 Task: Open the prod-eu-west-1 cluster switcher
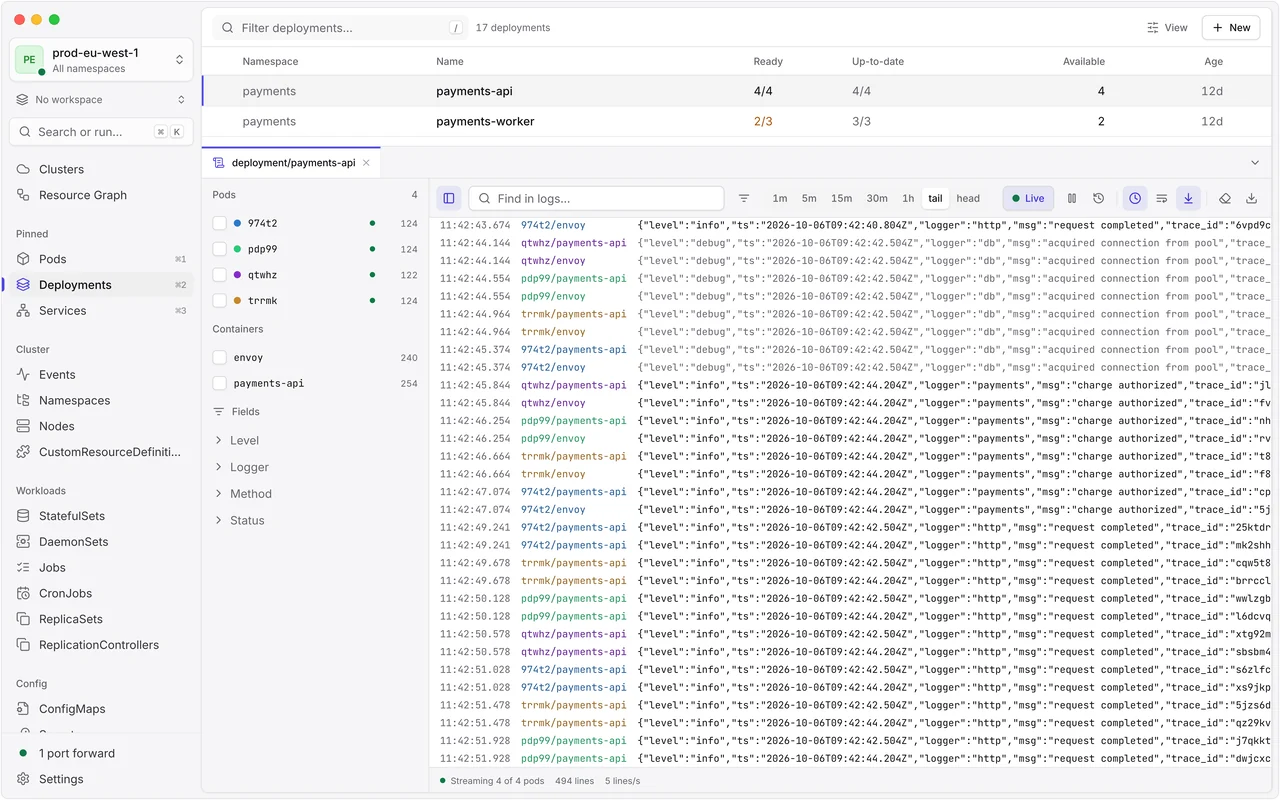[x=101, y=60]
